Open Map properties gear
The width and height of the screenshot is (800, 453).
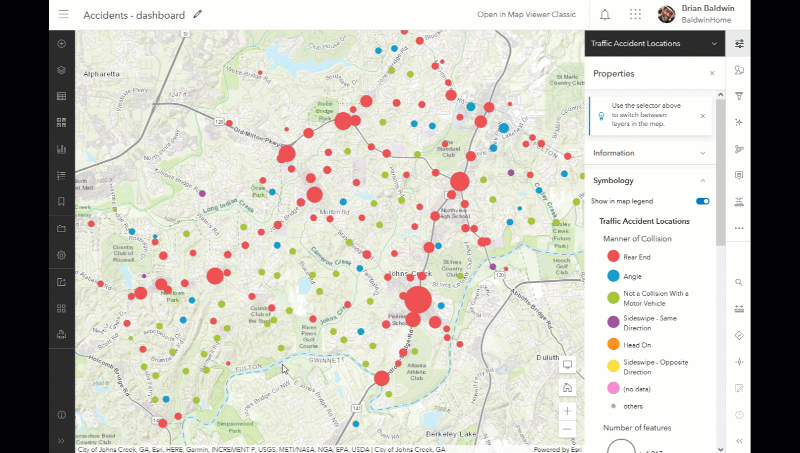point(62,255)
